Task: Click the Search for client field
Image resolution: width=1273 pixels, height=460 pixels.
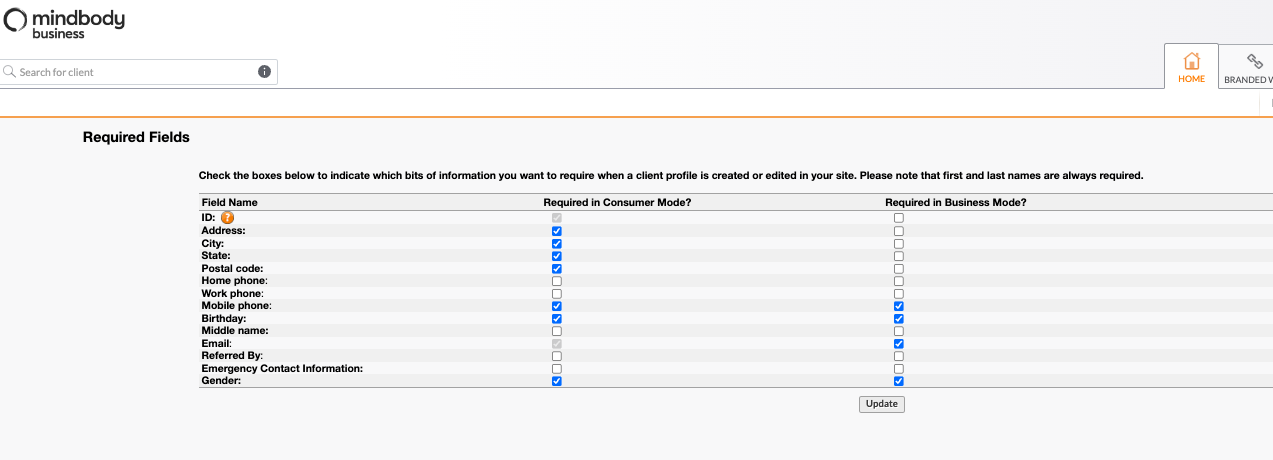Action: point(139,72)
